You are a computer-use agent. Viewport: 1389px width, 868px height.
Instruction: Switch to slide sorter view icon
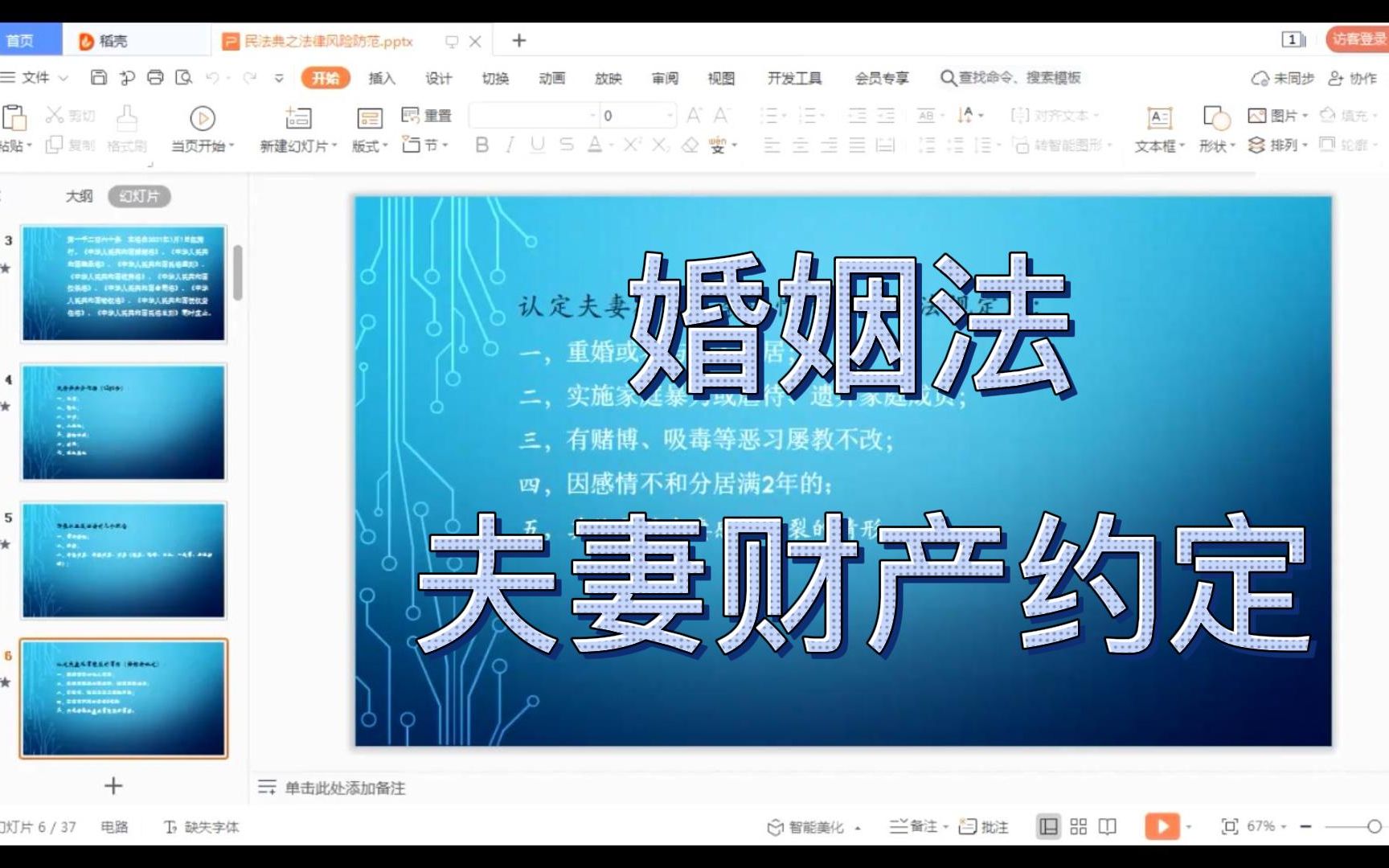pos(1079,826)
